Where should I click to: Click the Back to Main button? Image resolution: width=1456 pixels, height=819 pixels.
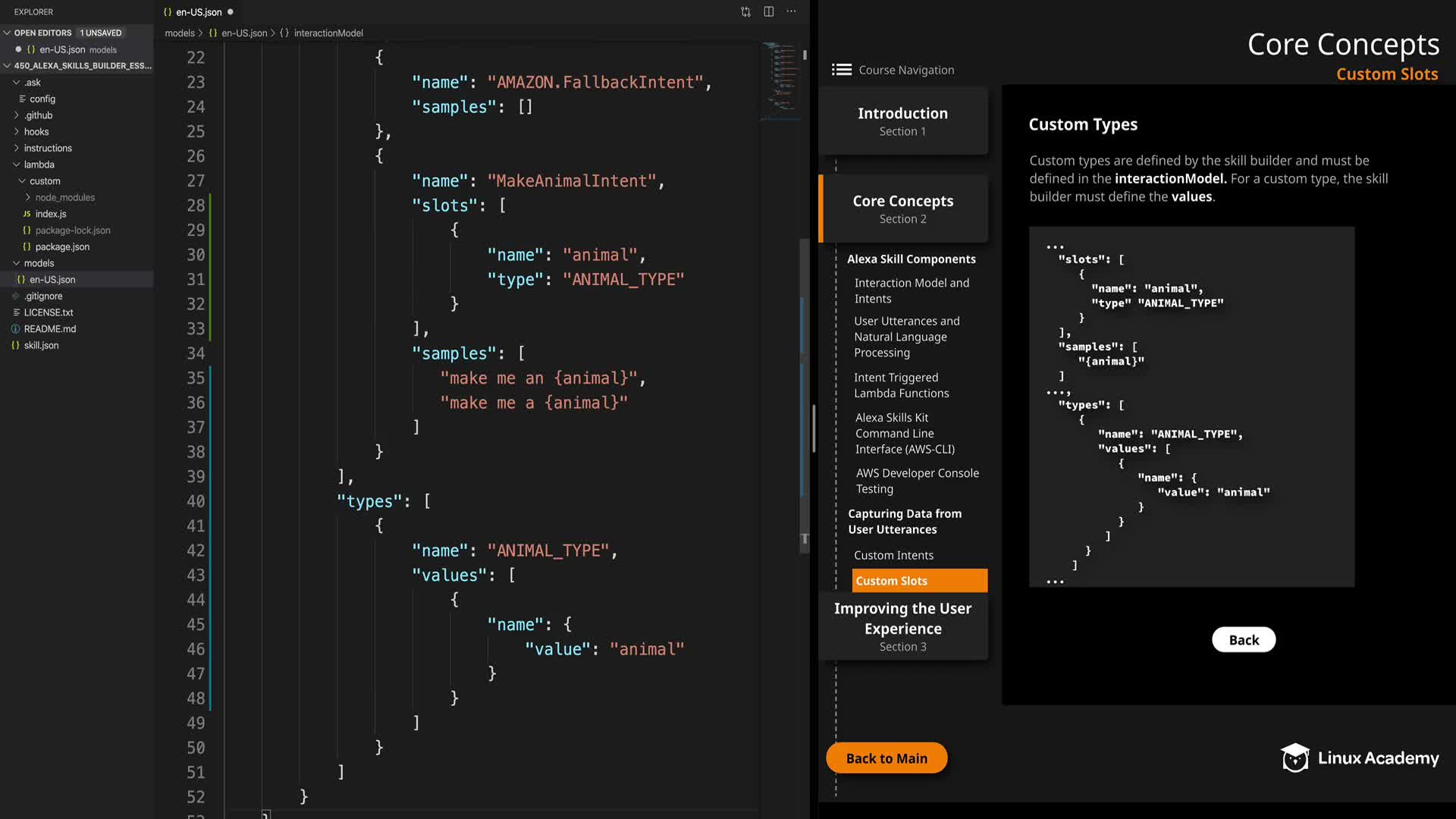pyautogui.click(x=886, y=758)
